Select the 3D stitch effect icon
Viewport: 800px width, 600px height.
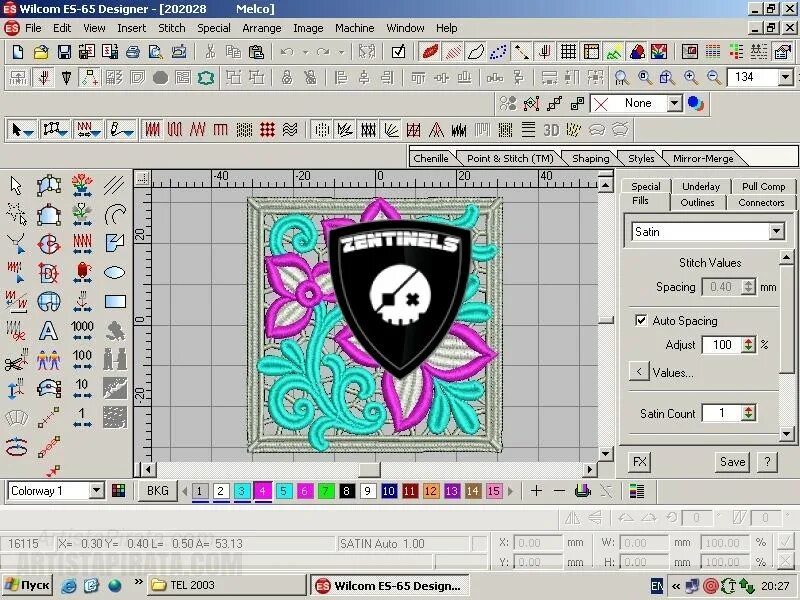pos(551,130)
